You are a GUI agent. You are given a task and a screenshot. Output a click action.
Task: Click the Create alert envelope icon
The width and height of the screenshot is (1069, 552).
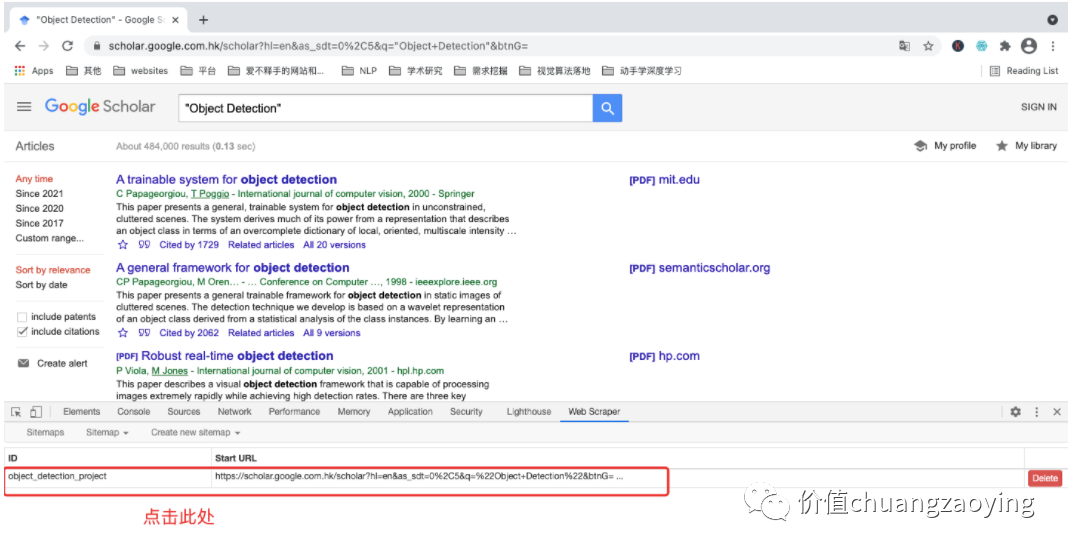pyautogui.click(x=23, y=363)
